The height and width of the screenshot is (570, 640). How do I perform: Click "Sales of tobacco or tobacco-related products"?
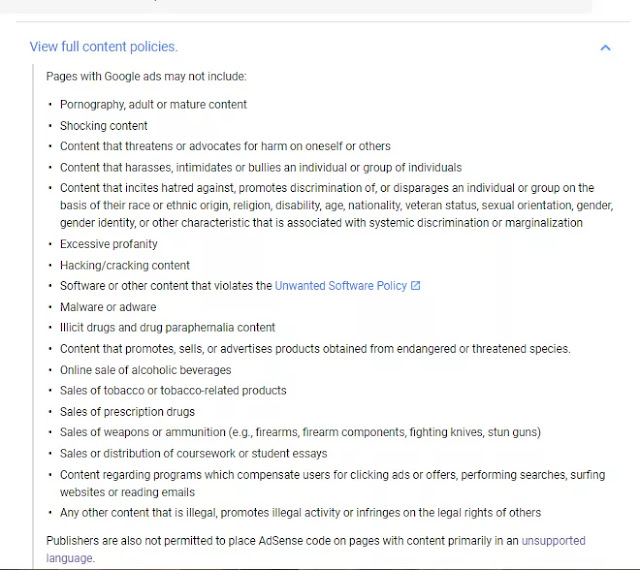(x=173, y=391)
